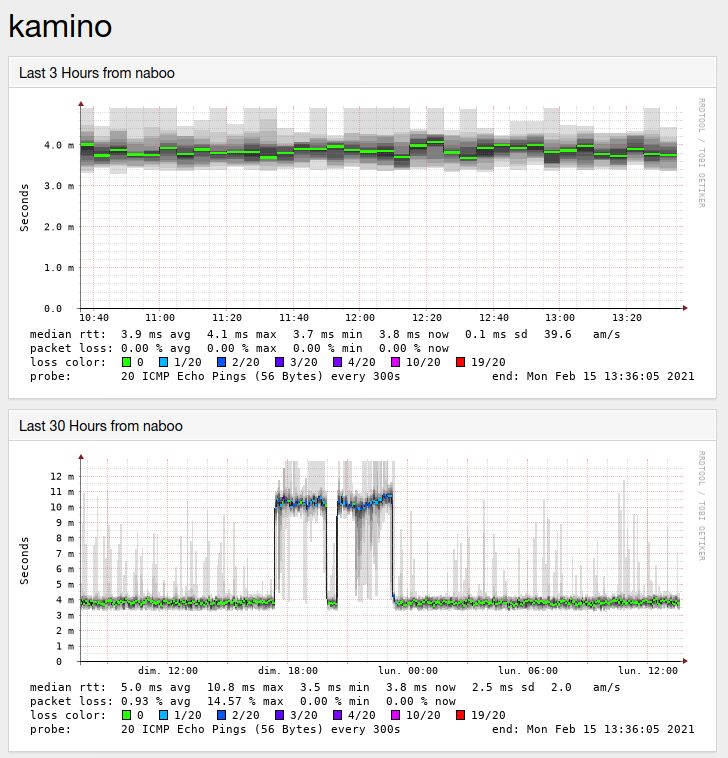Click the 'kamino' page title

tap(59, 26)
